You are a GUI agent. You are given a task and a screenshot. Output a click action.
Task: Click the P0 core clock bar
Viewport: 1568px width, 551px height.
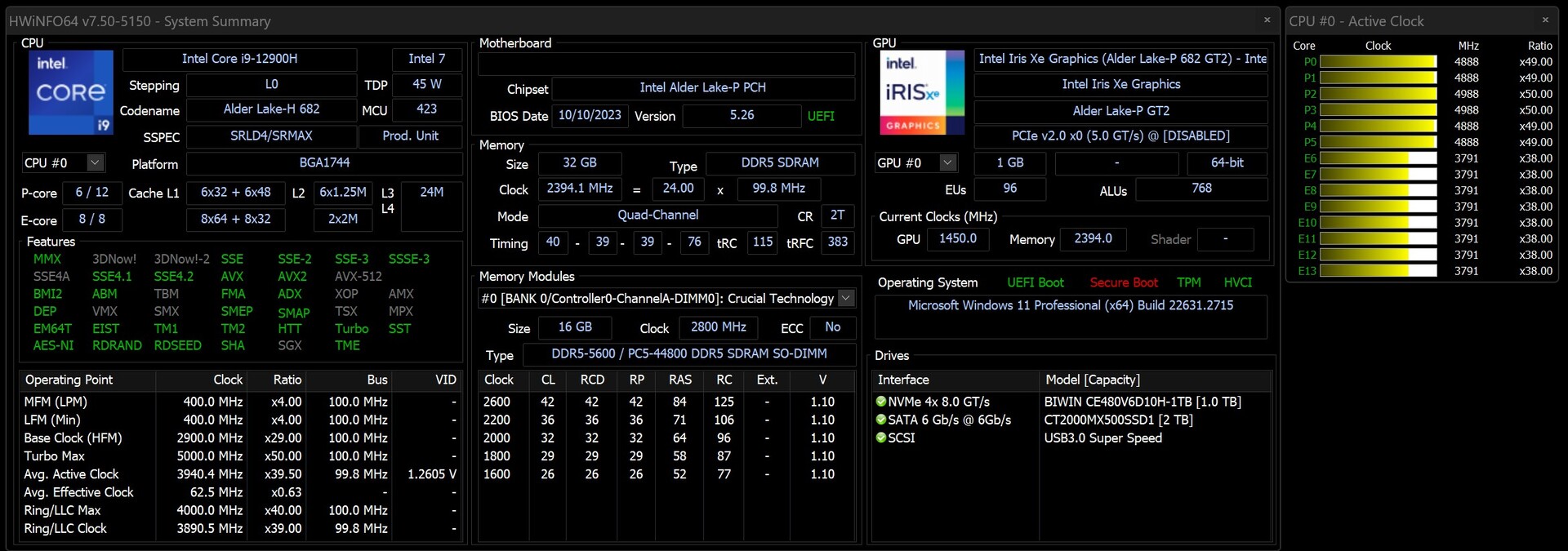point(1378,62)
